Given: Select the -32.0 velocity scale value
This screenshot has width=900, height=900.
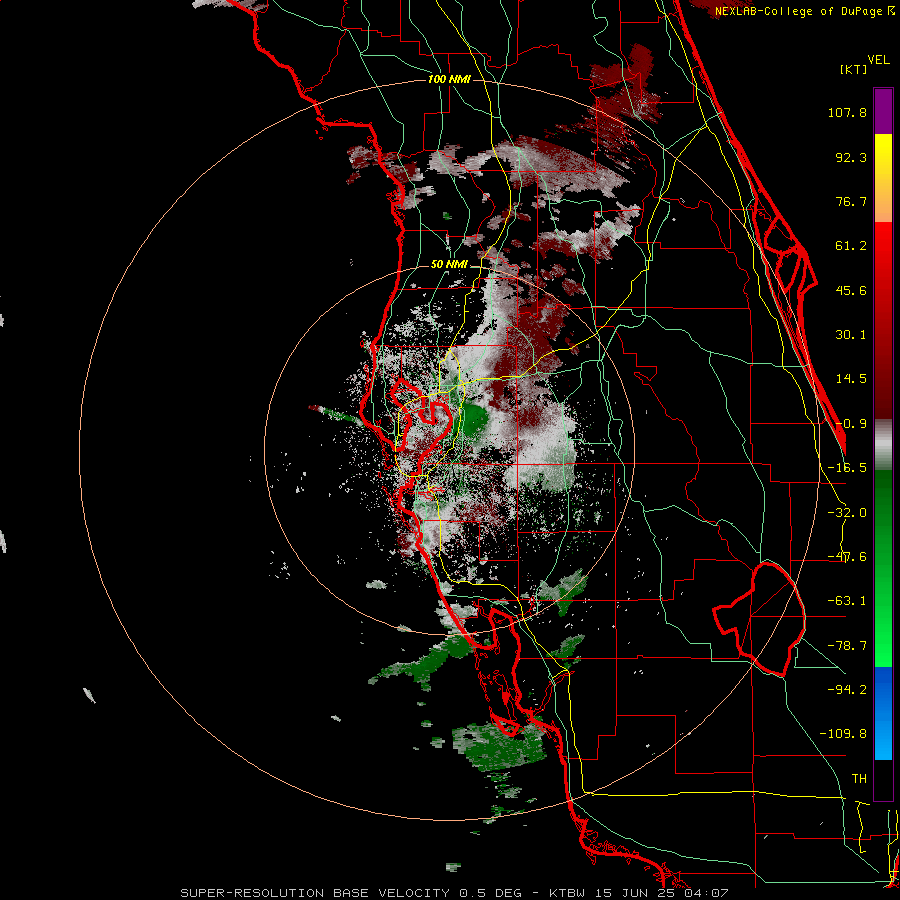Looking at the screenshot, I should [x=847, y=513].
